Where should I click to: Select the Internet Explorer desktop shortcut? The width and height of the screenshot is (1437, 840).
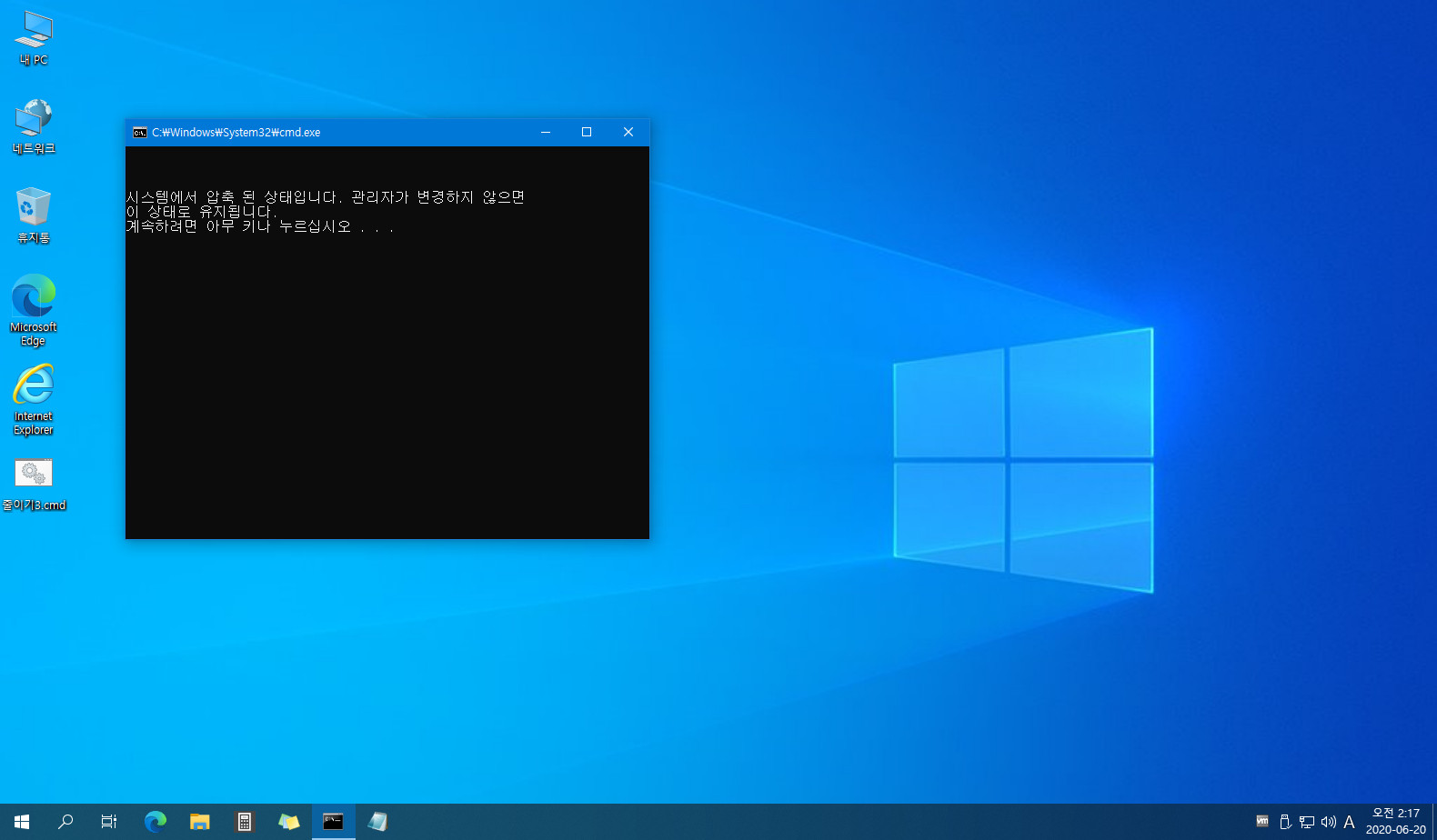pyautogui.click(x=34, y=400)
